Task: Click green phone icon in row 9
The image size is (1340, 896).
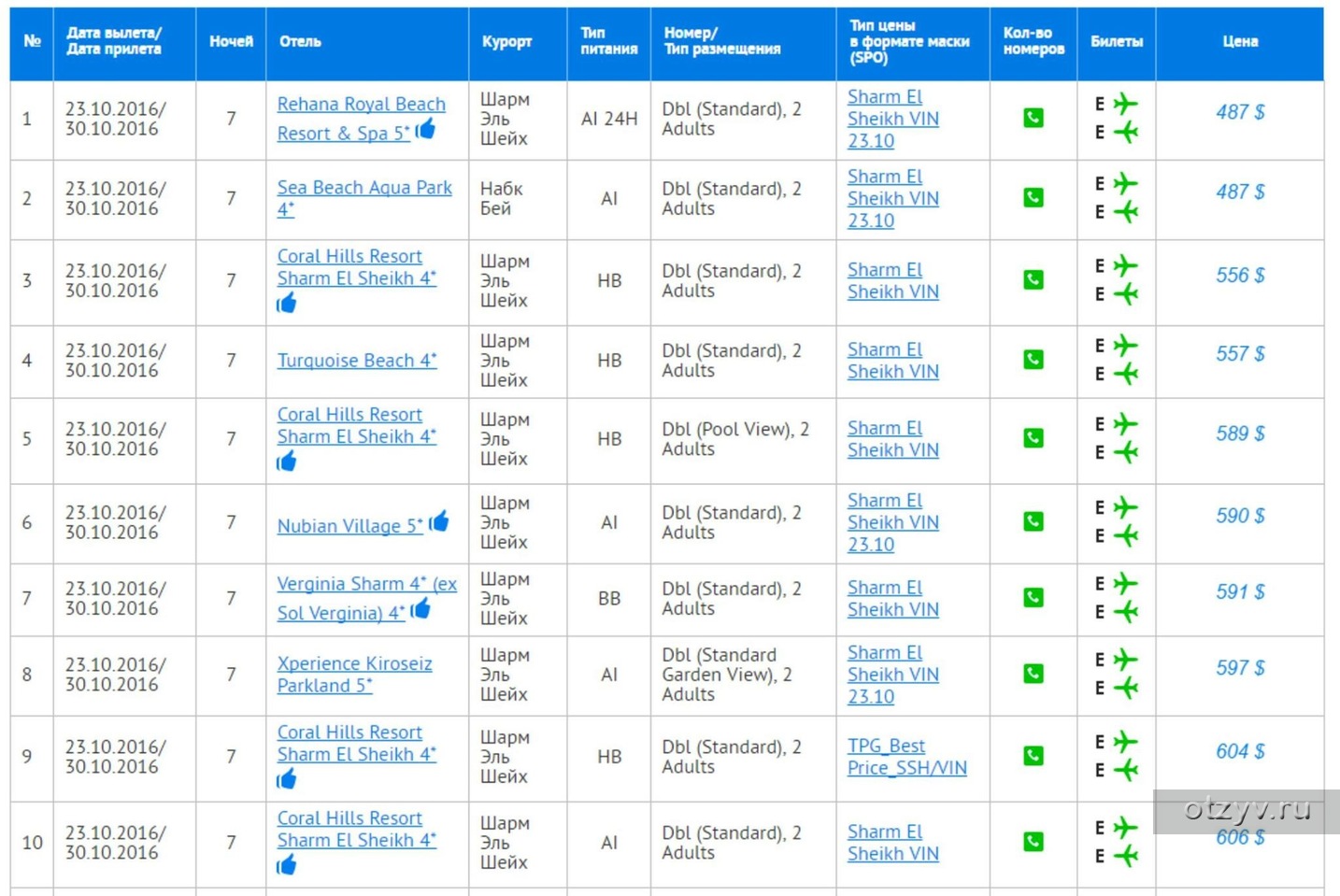Action: (x=1033, y=755)
